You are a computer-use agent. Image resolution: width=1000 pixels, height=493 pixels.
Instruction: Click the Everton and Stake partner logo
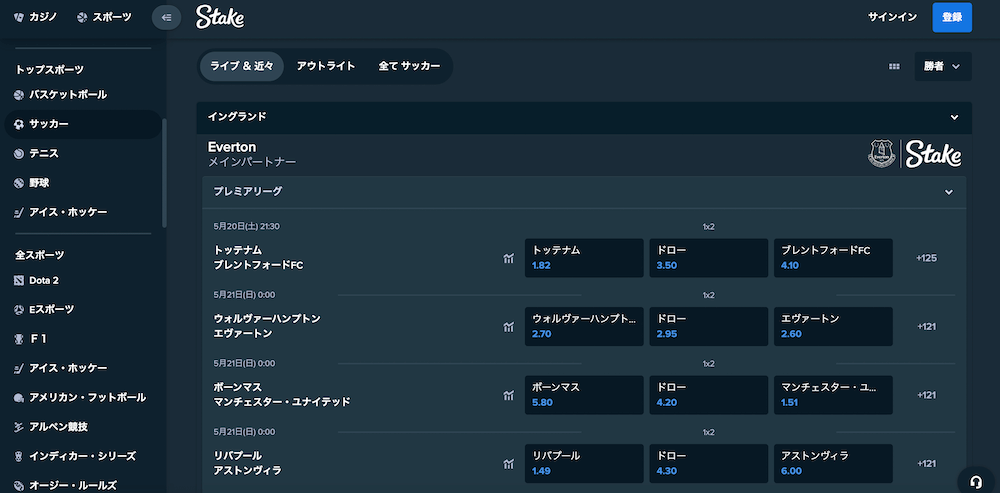(x=915, y=154)
